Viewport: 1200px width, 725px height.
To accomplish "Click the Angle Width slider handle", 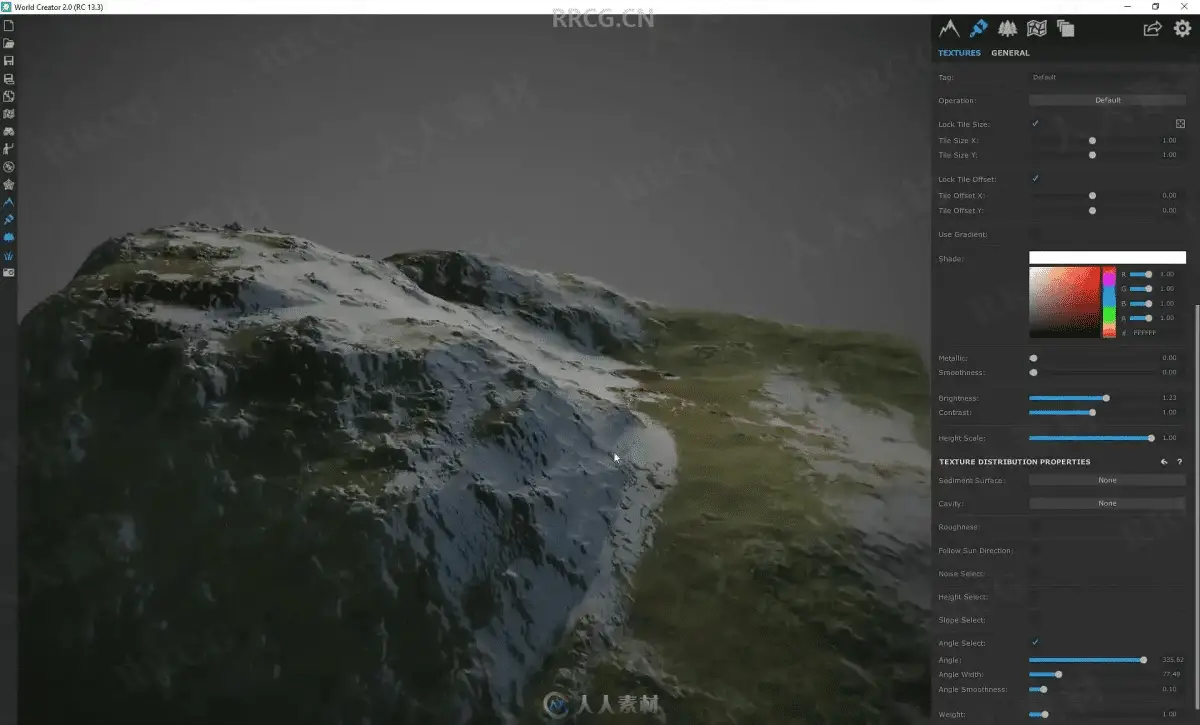I will click(1058, 674).
